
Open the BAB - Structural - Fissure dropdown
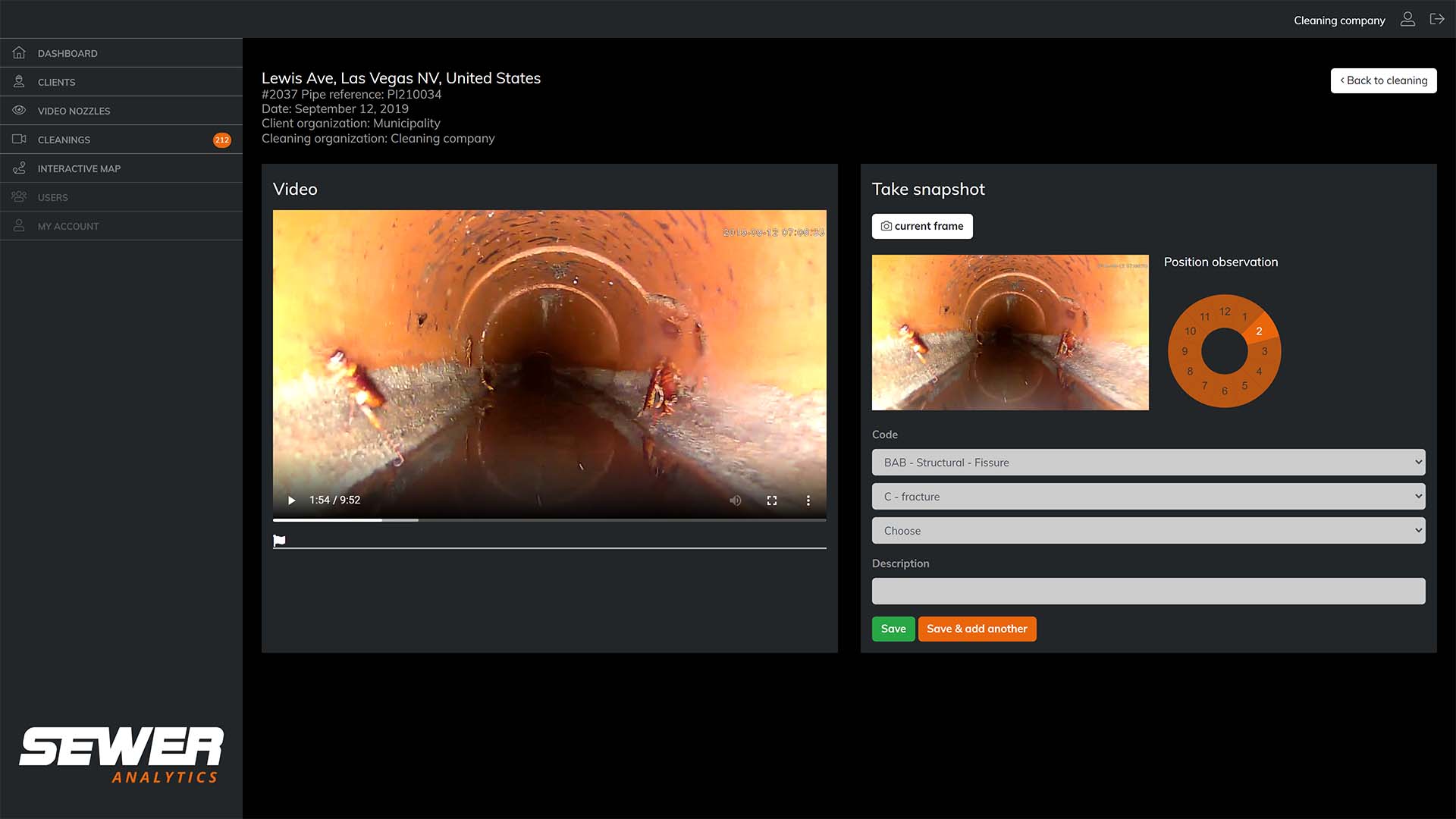tap(1148, 463)
